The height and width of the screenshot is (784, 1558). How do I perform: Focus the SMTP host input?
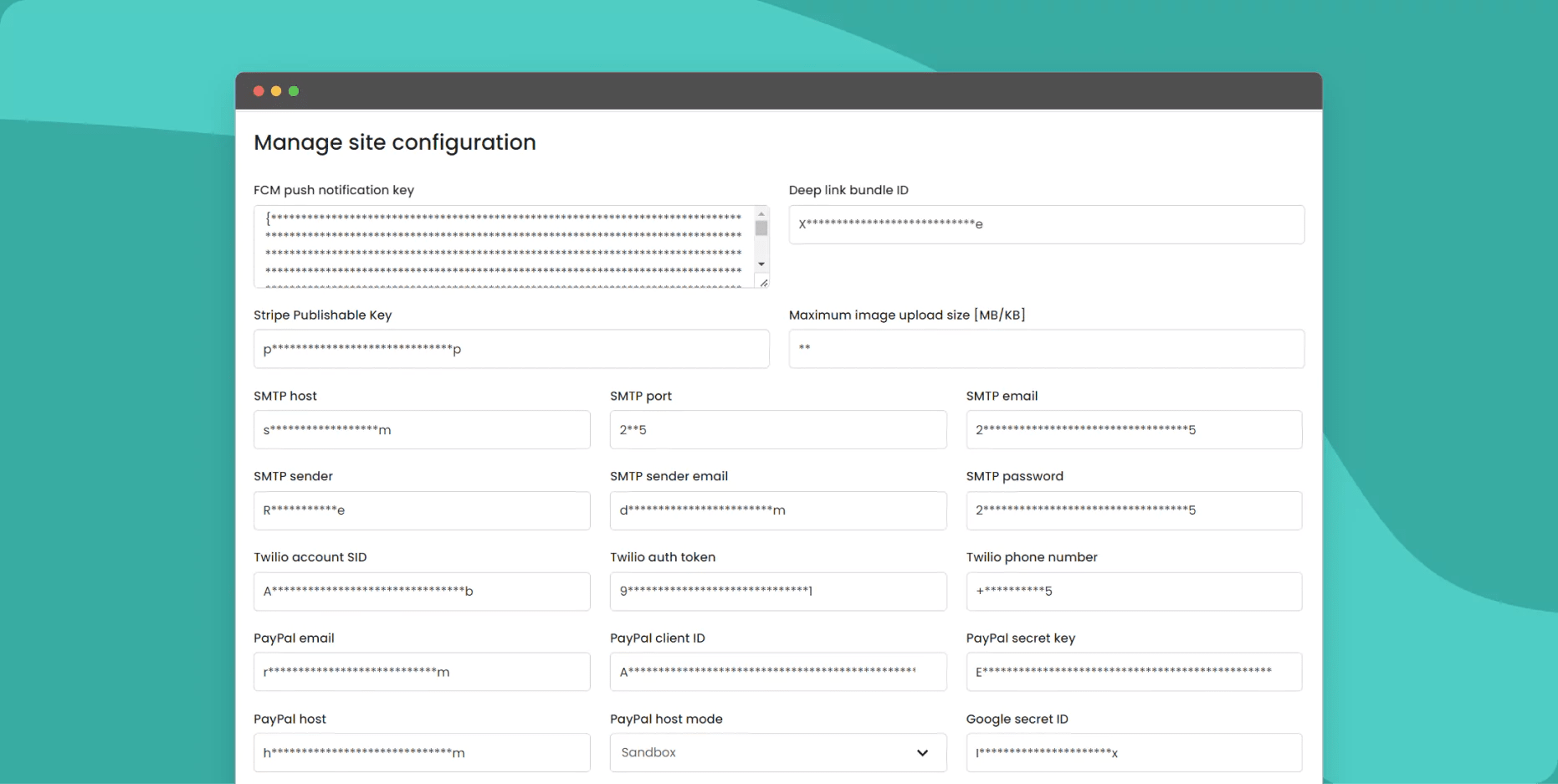click(422, 430)
